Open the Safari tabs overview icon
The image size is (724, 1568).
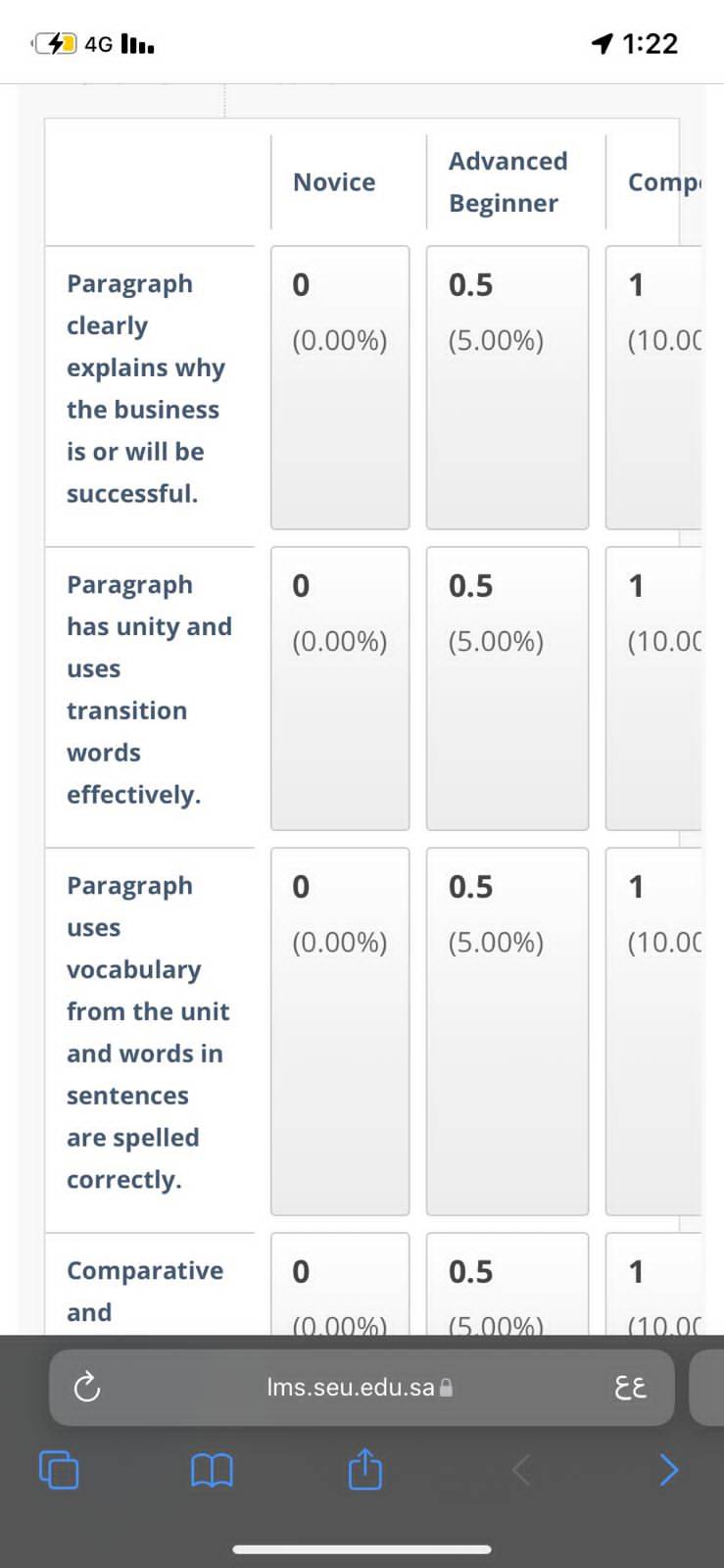click(x=59, y=1469)
